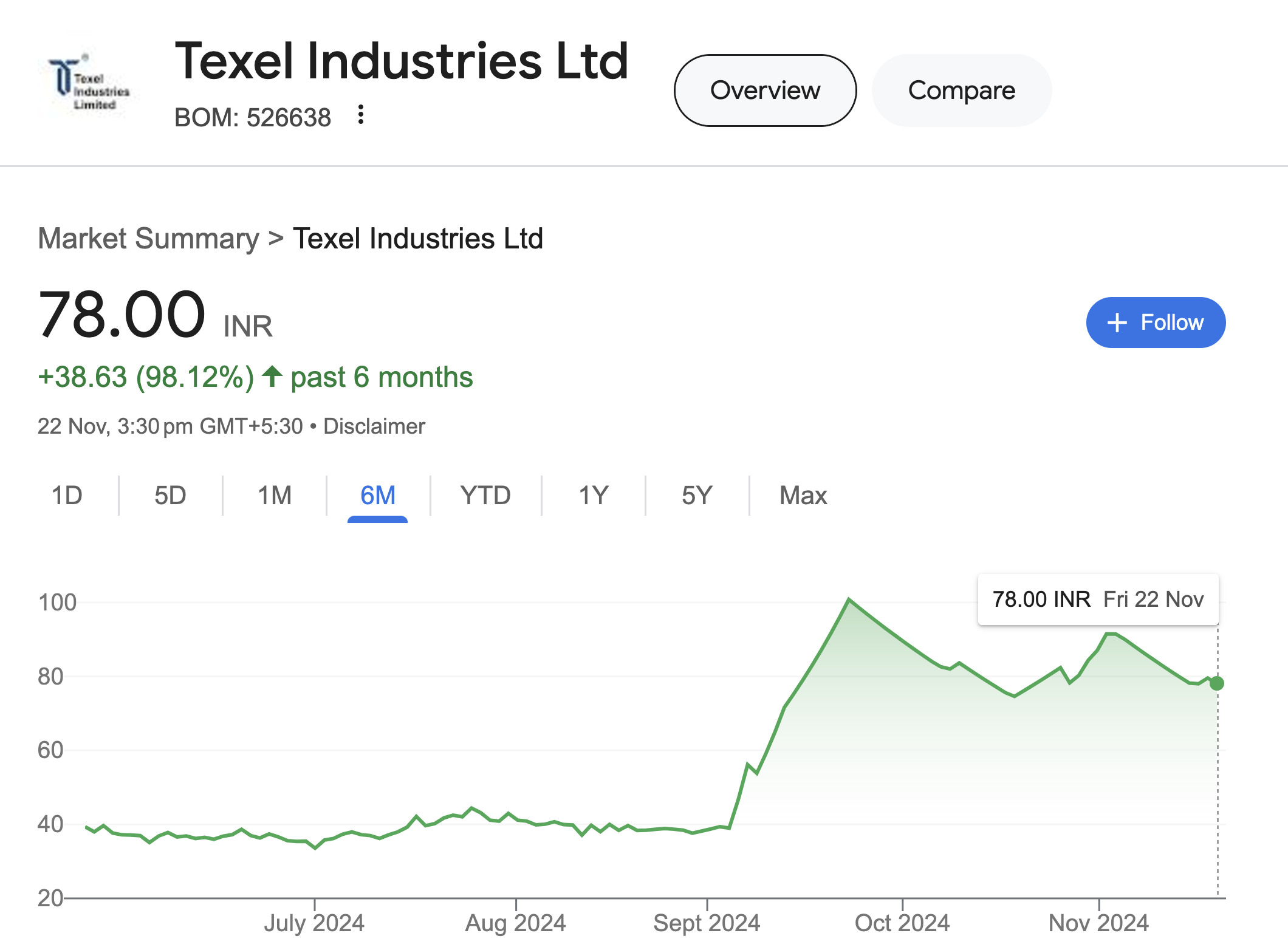
Task: Show the Max range chart
Action: click(x=803, y=496)
